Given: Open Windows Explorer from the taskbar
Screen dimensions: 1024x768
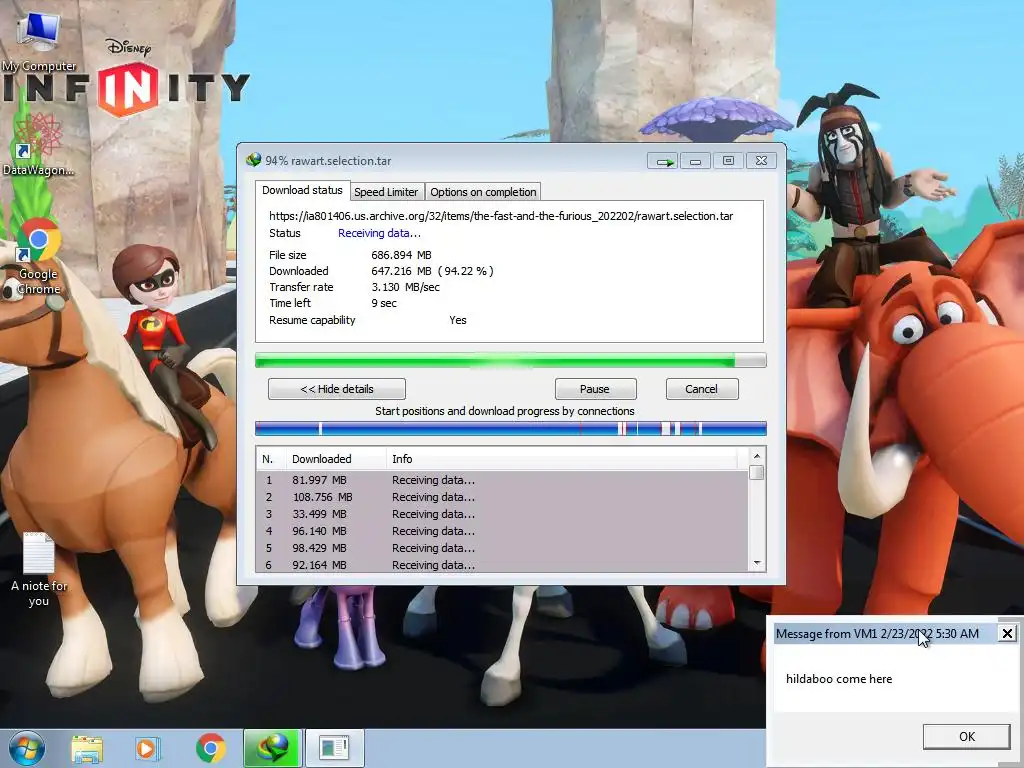Looking at the screenshot, I should (x=87, y=748).
